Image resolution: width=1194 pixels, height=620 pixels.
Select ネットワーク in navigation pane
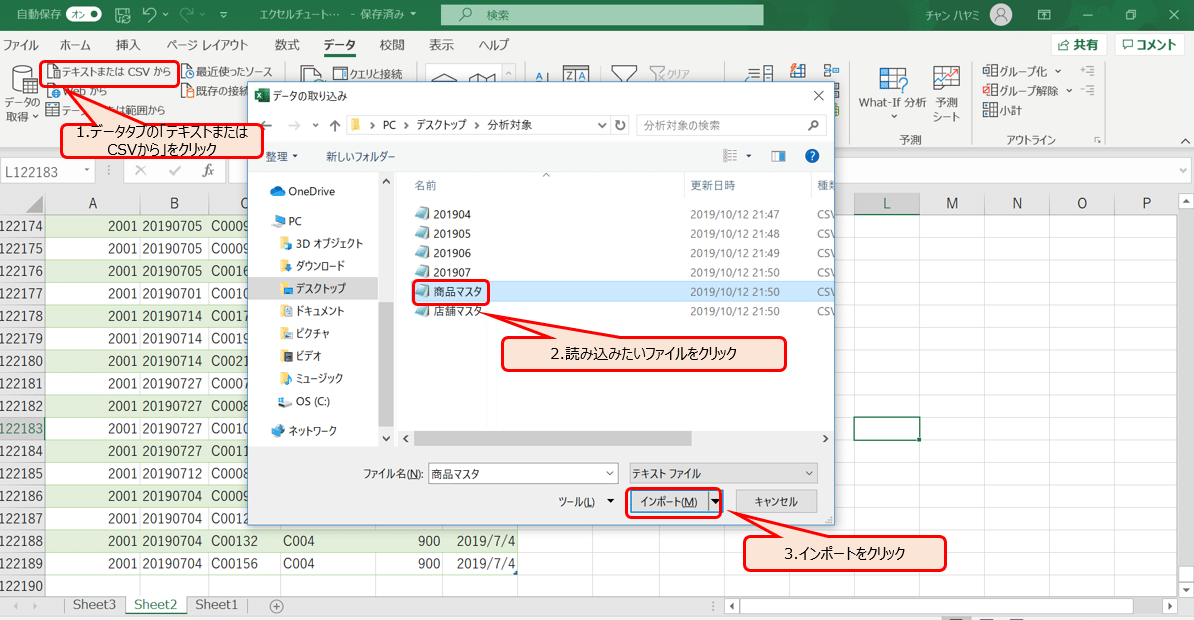(x=304, y=430)
